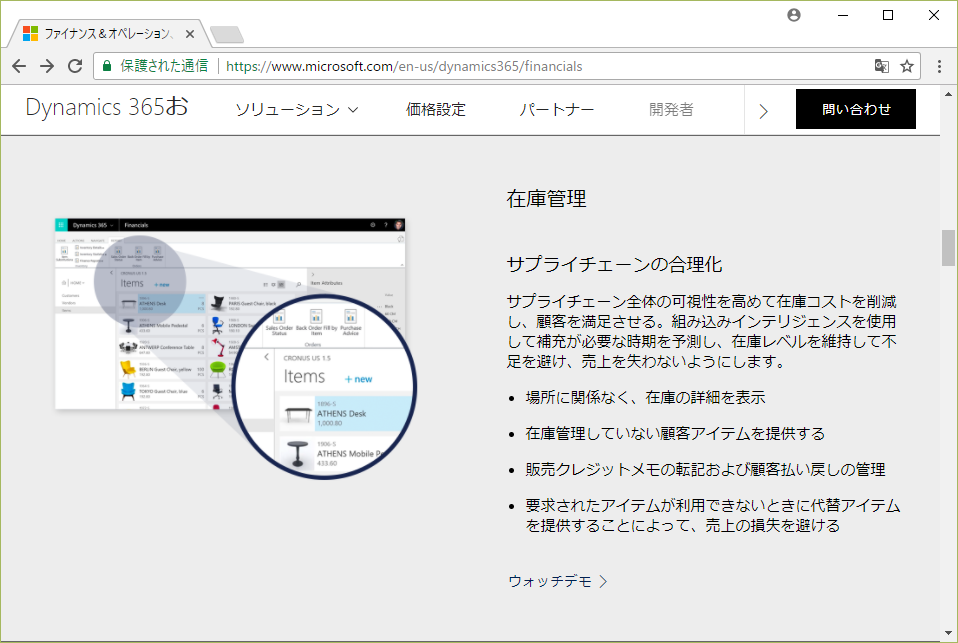Open the 価格設定 nav item

point(436,110)
